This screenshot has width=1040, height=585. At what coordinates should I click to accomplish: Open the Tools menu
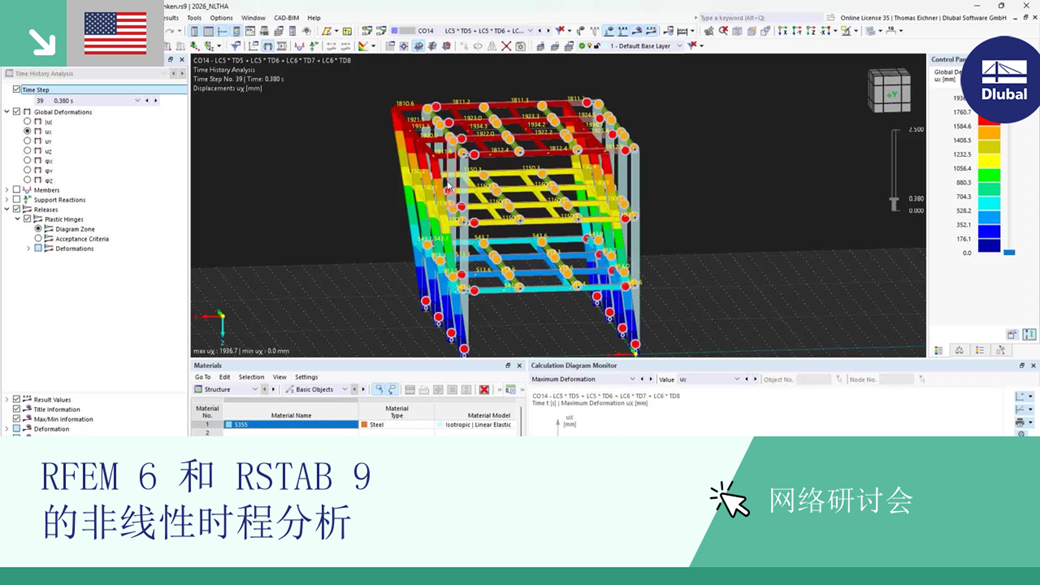194,18
